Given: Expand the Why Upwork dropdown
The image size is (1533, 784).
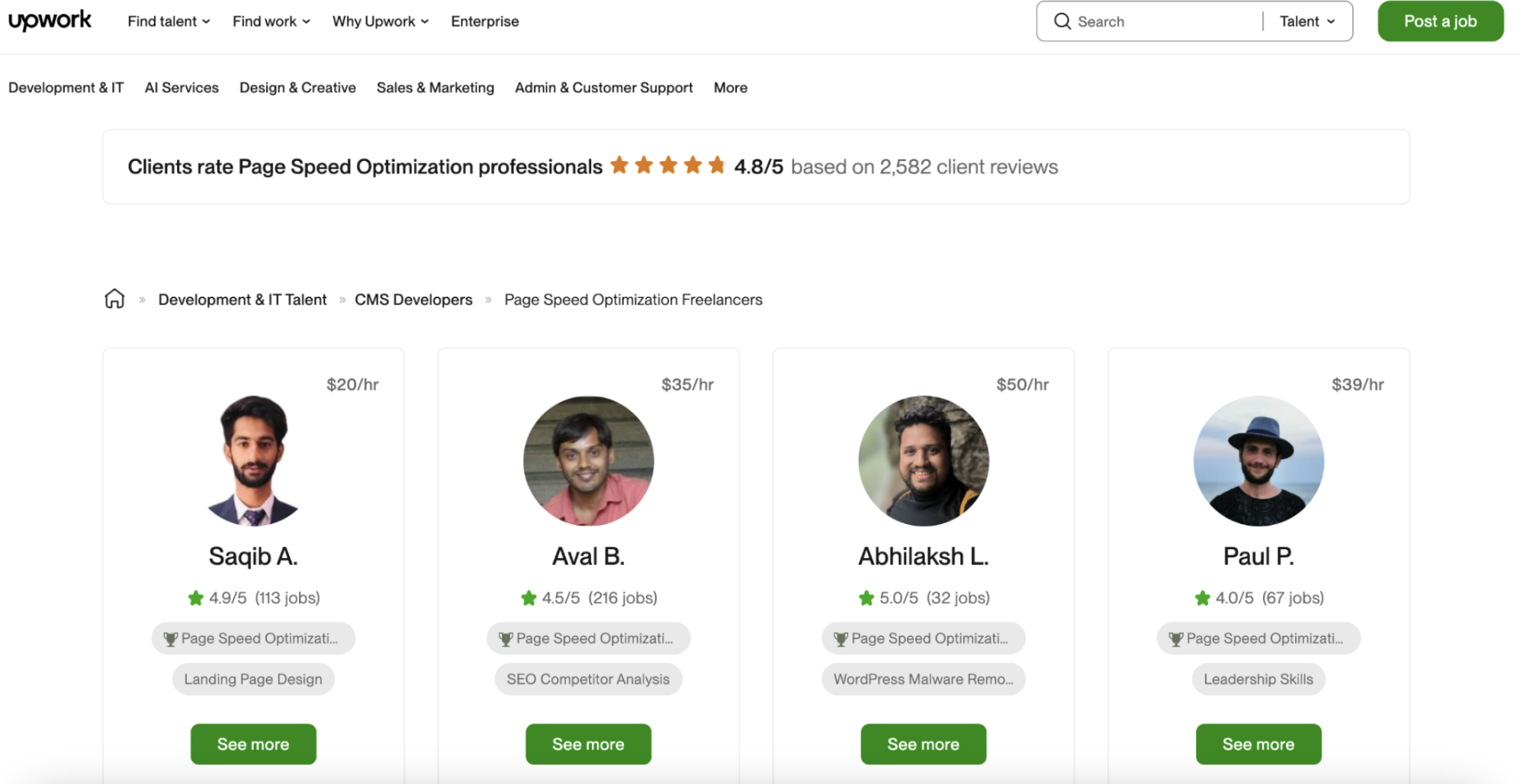Looking at the screenshot, I should [380, 21].
